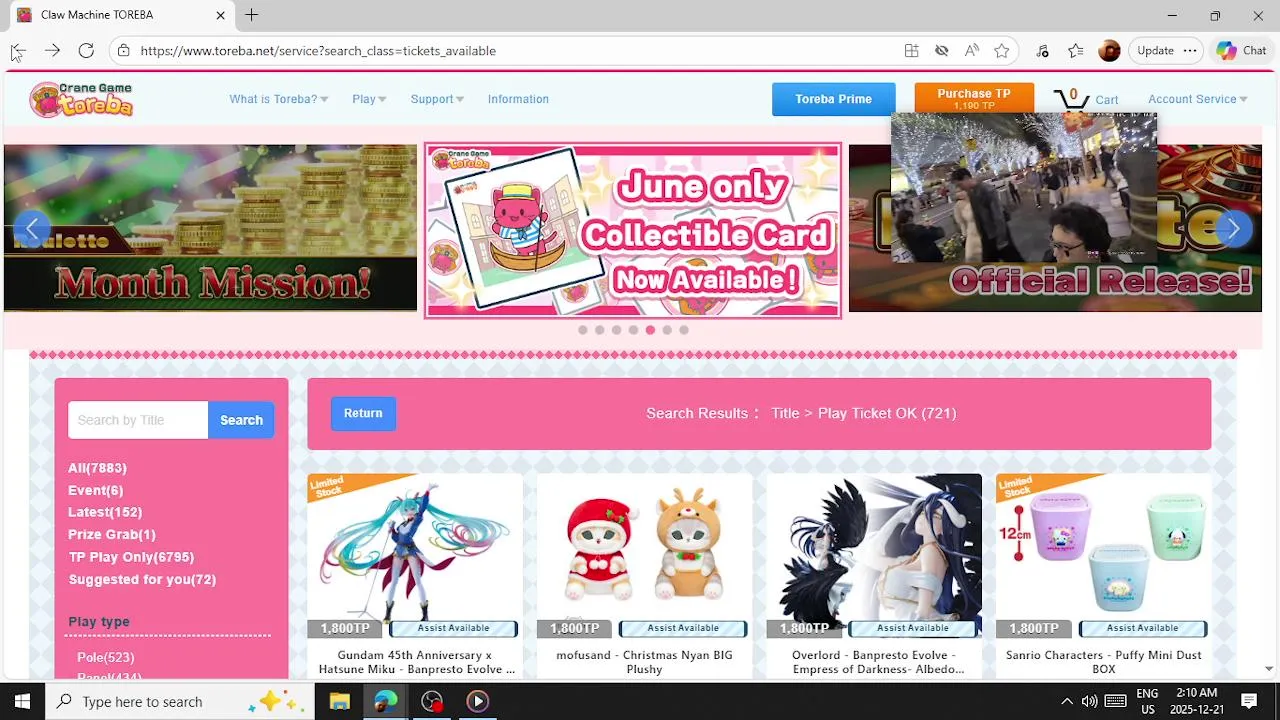Open File Explorer from taskbar
The width and height of the screenshot is (1280, 720).
point(339,701)
